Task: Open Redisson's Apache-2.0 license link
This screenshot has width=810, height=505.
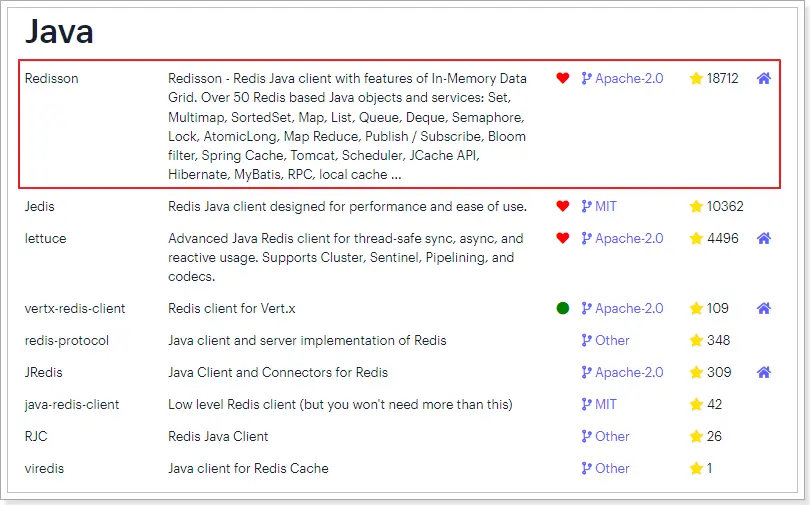Action: click(622, 78)
